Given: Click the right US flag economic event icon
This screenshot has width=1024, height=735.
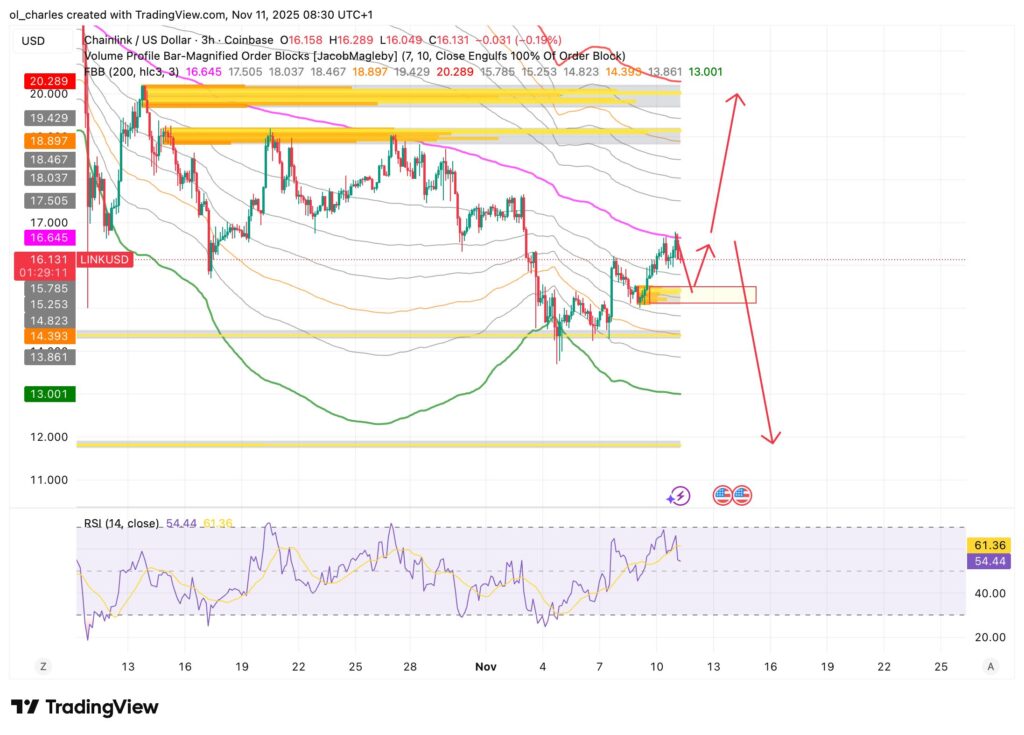Looking at the screenshot, I should pos(741,494).
